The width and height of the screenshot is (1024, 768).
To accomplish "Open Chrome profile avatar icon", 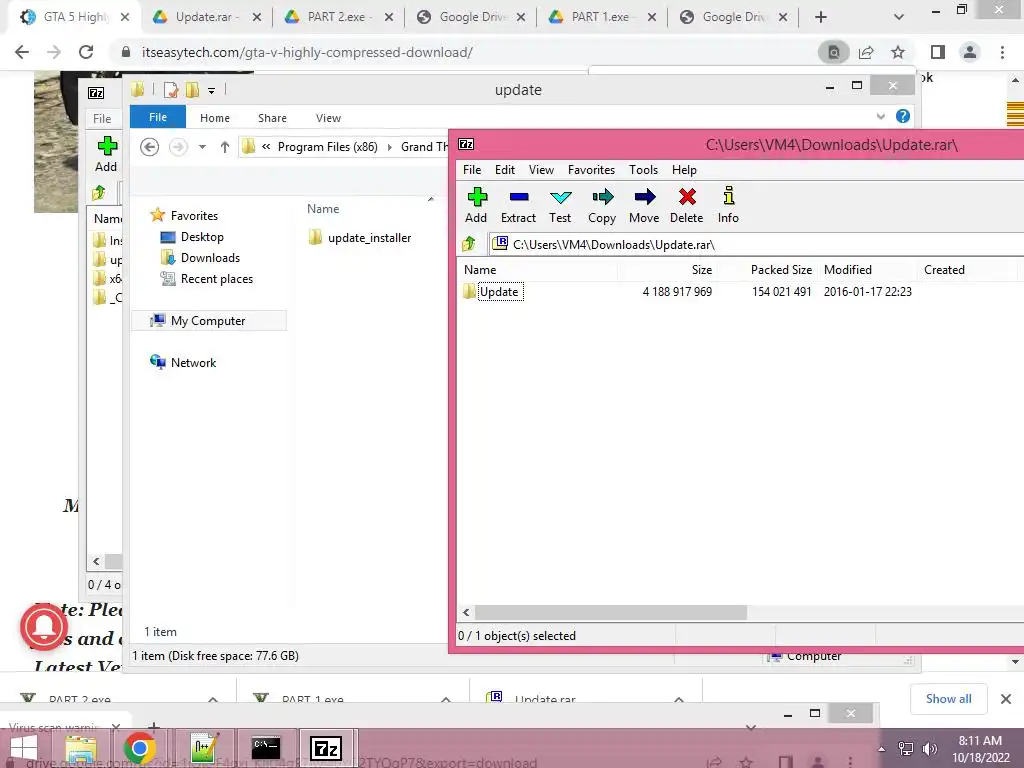I will [970, 52].
